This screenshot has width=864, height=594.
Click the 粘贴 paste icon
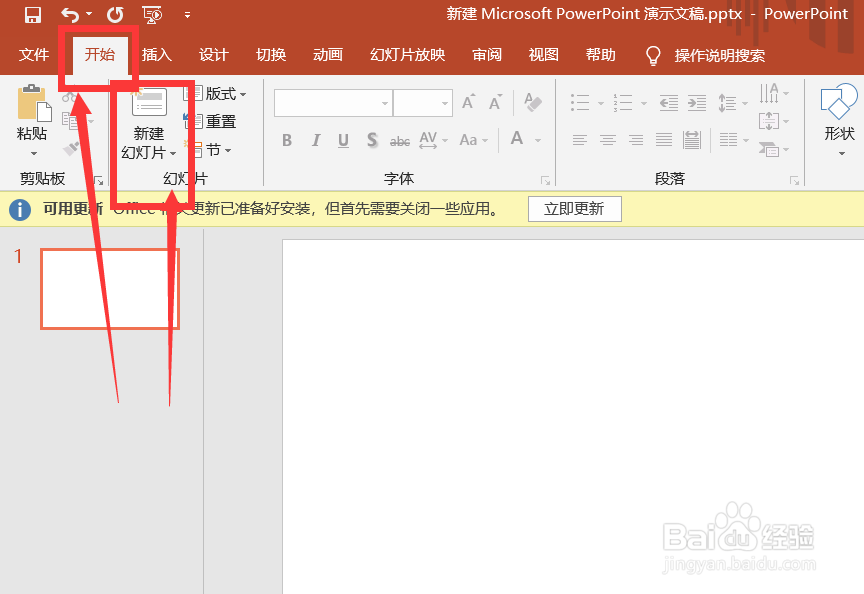coord(34,104)
